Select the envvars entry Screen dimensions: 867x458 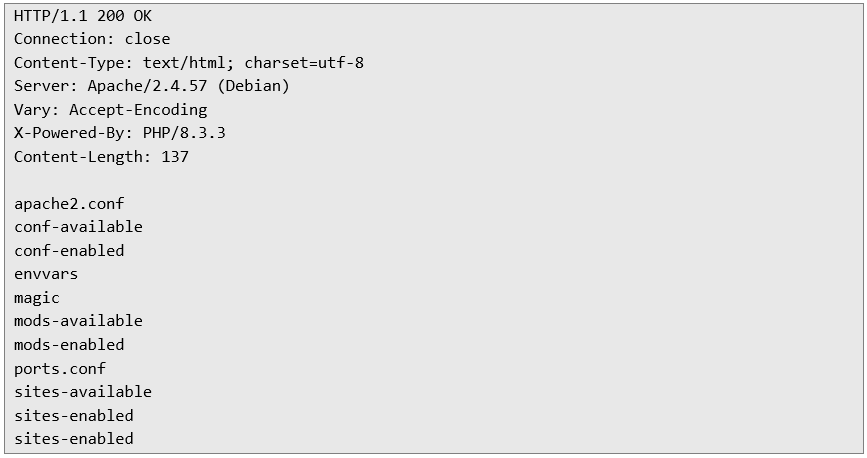tap(46, 274)
